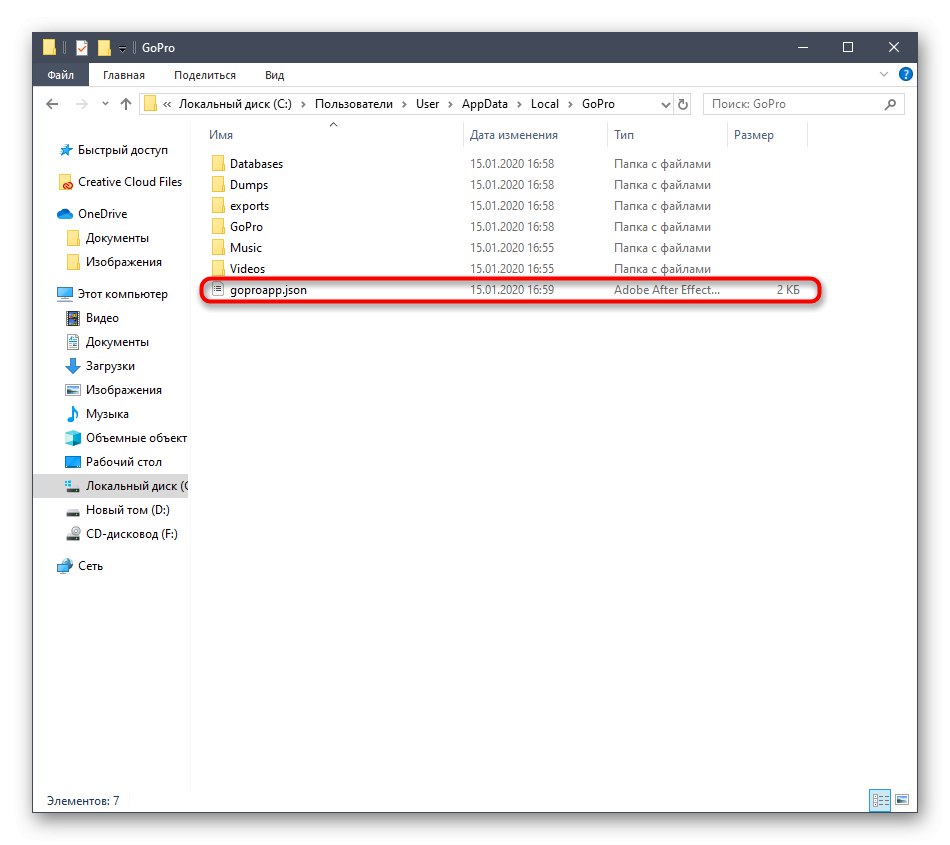Open the Музыка music note icon
The image size is (950, 845).
[73, 414]
